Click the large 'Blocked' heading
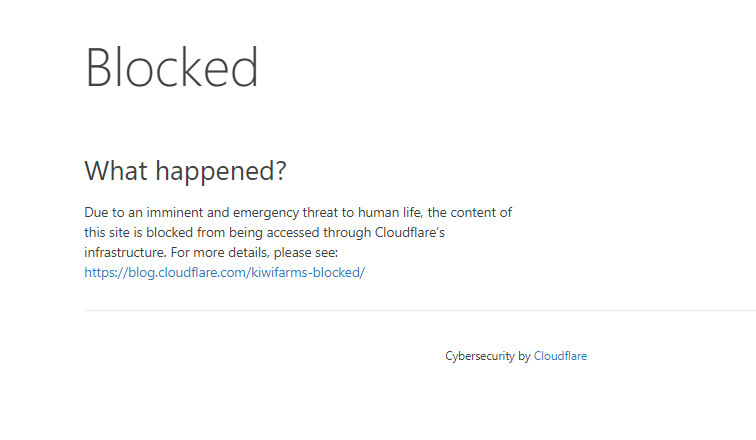 tap(172, 67)
